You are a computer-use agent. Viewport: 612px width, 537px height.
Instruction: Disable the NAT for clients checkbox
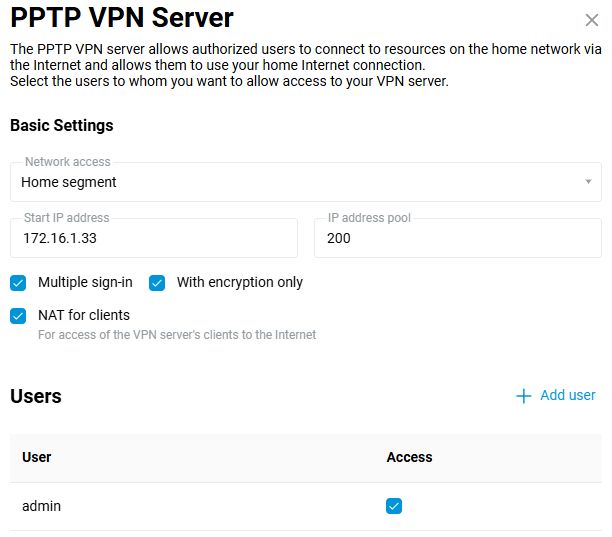click(x=18, y=316)
